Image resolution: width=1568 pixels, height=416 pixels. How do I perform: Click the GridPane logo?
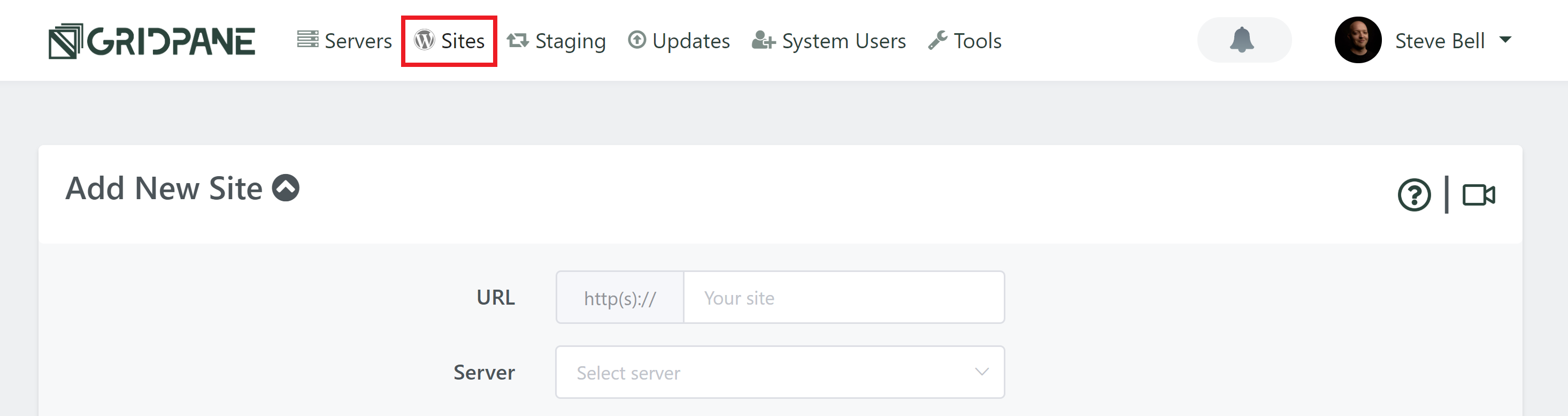point(151,41)
